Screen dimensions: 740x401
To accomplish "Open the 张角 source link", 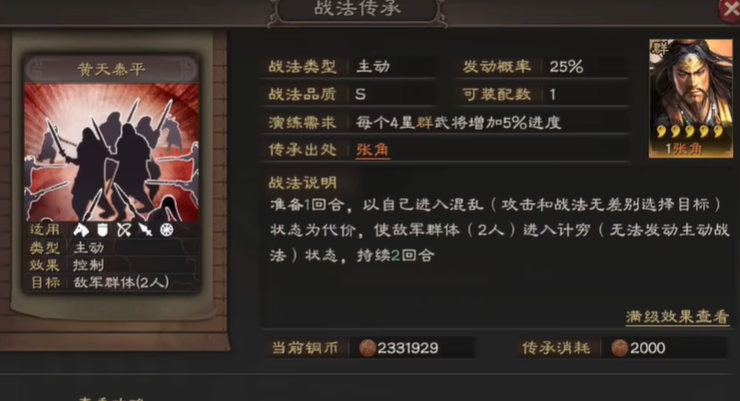I will [x=372, y=150].
